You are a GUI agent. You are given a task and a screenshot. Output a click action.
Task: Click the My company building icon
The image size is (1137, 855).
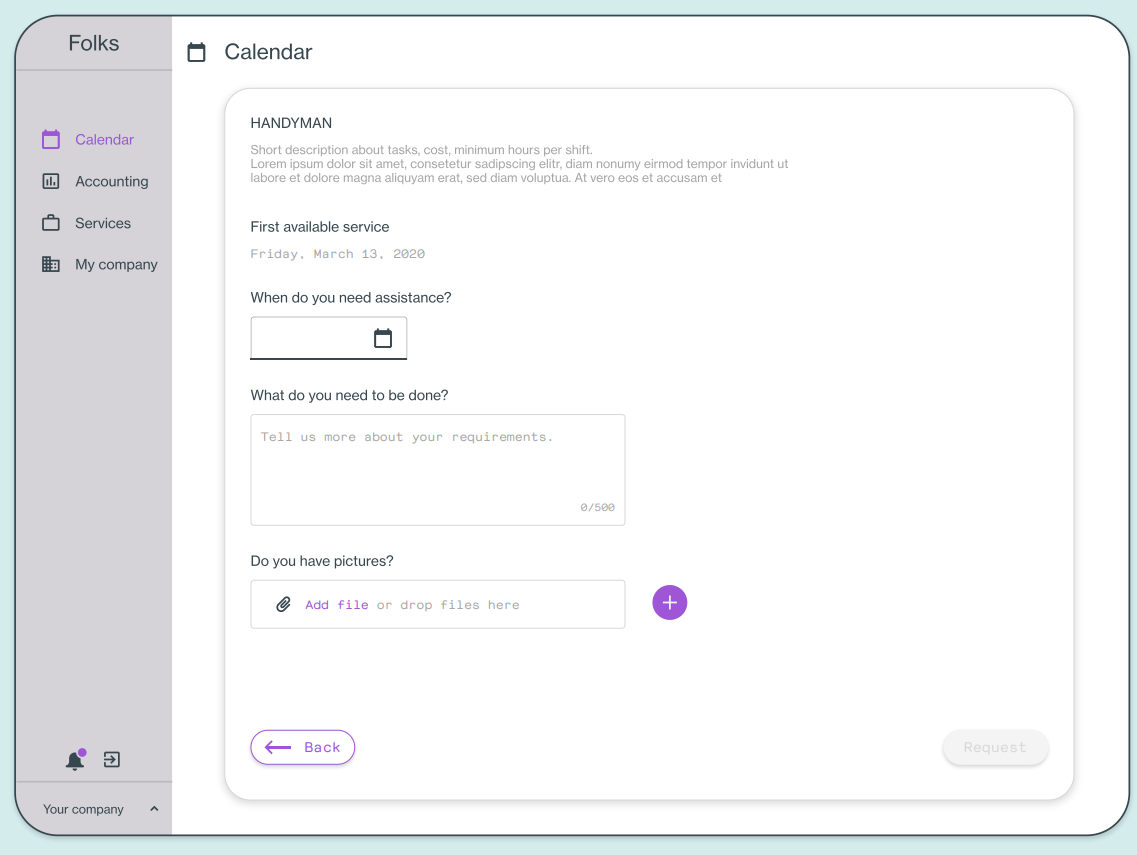[51, 264]
